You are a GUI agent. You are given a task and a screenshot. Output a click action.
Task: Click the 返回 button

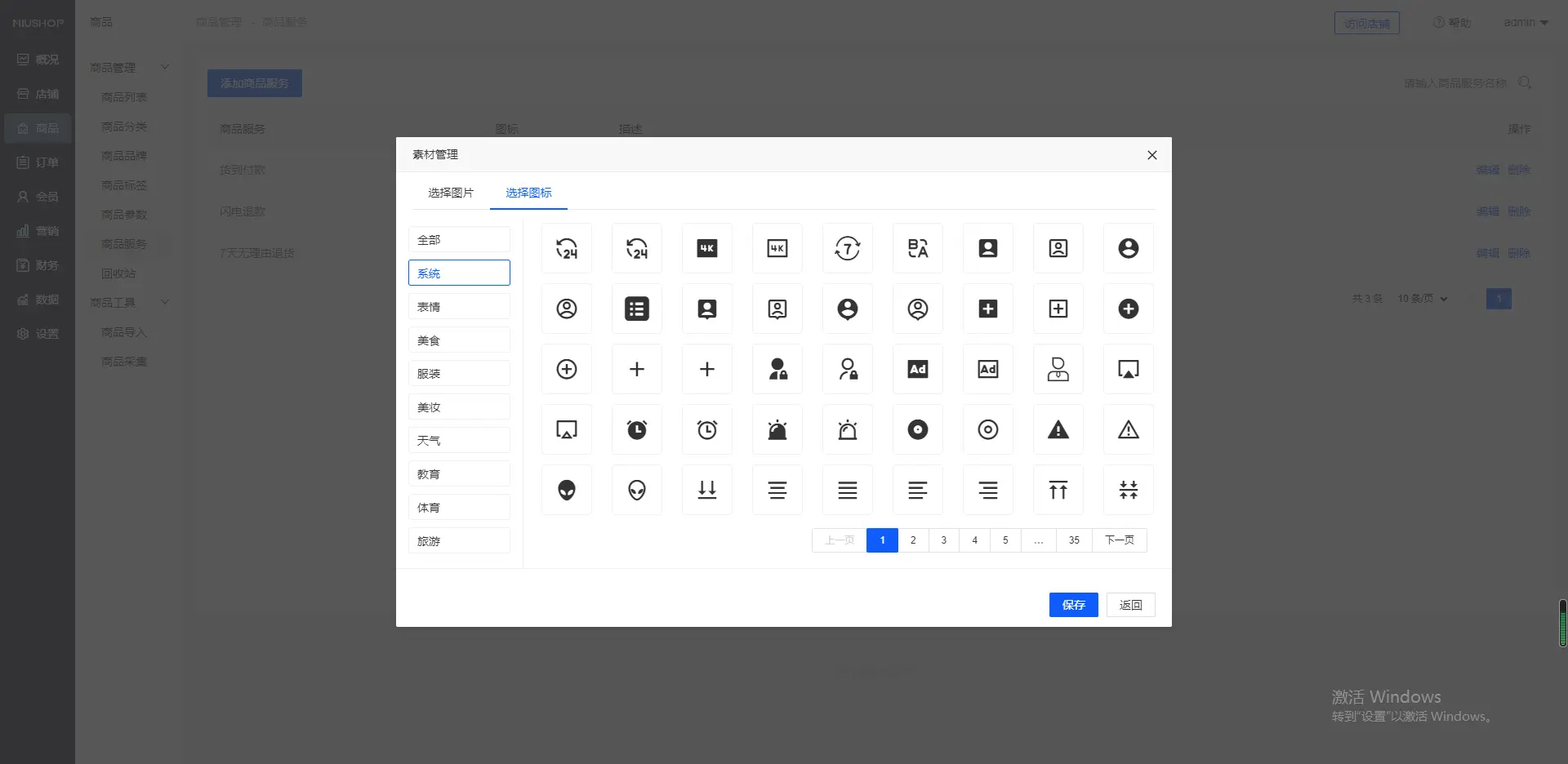(1130, 605)
